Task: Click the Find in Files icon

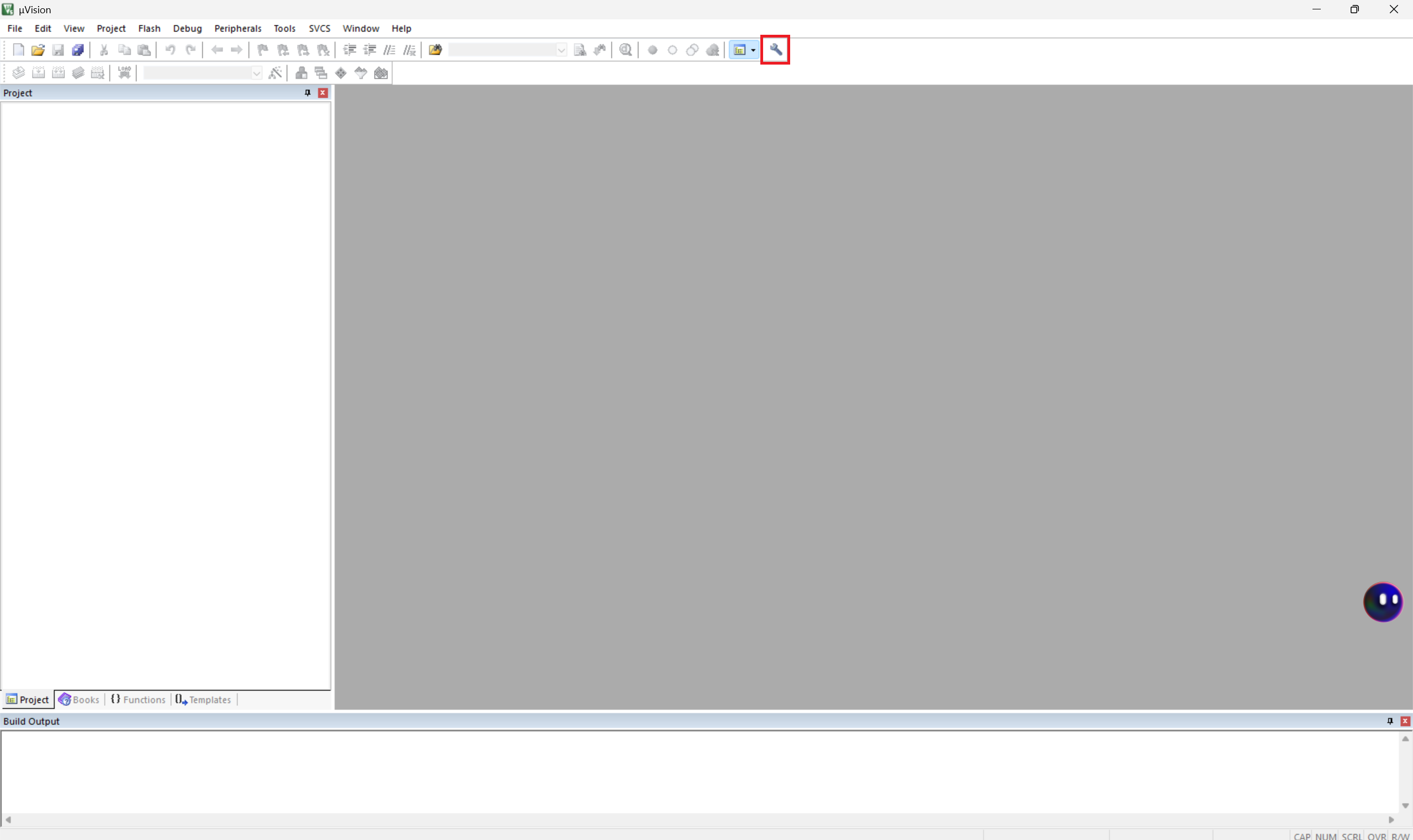Action: pos(435,50)
